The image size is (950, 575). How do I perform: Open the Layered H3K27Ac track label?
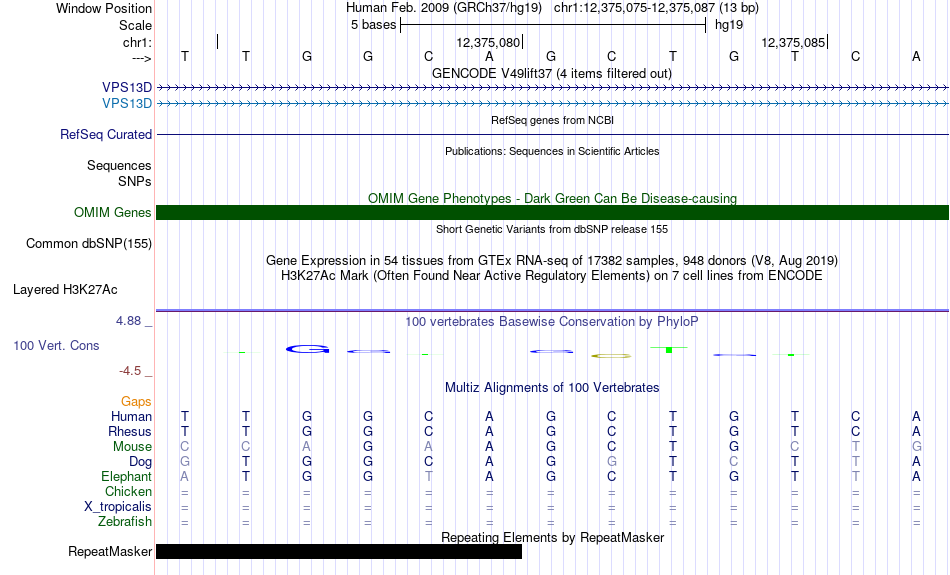65,290
